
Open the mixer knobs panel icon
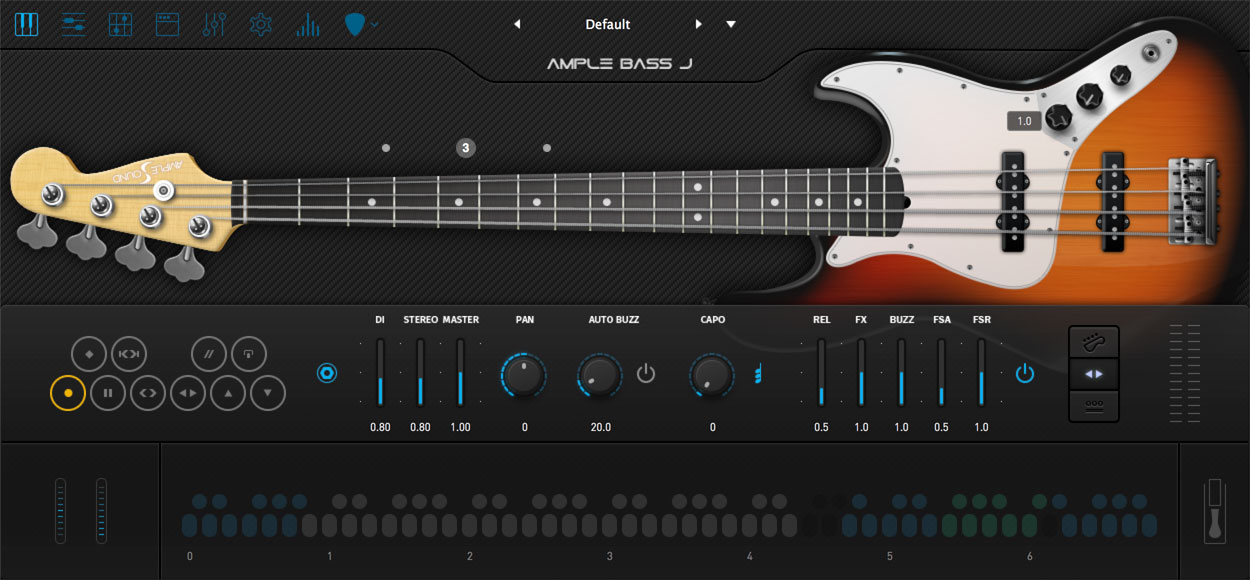tap(214, 24)
